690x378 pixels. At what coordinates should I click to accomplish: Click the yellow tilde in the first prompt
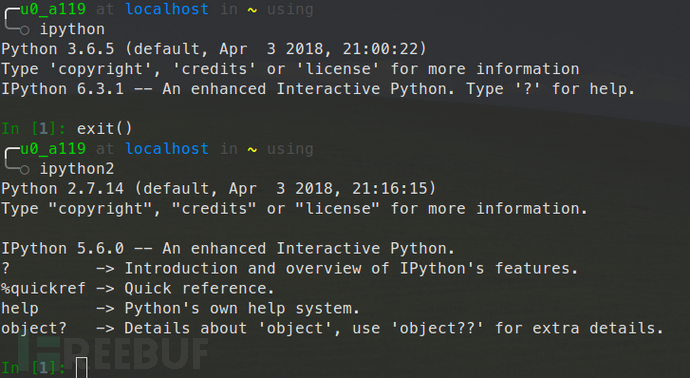[252, 10]
